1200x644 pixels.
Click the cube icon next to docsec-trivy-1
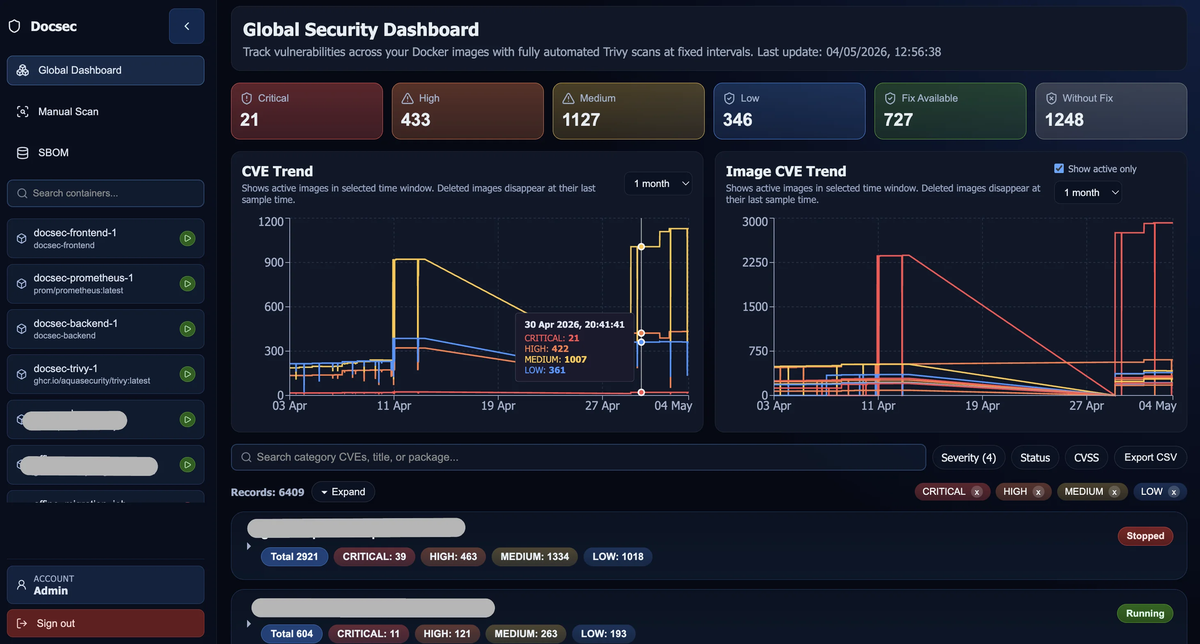(21, 375)
